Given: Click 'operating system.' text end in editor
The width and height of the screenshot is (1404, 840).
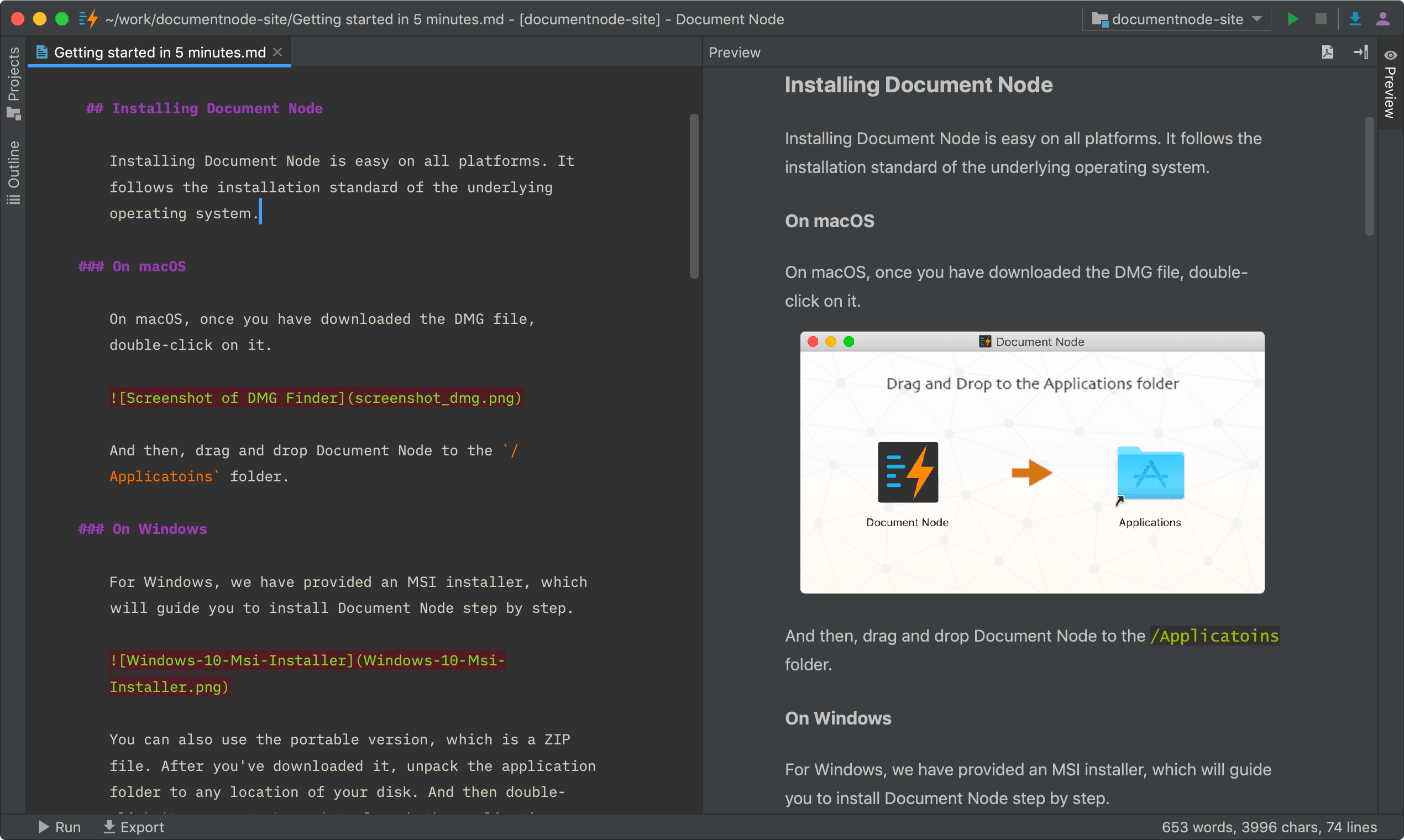Looking at the screenshot, I should click(x=185, y=213).
